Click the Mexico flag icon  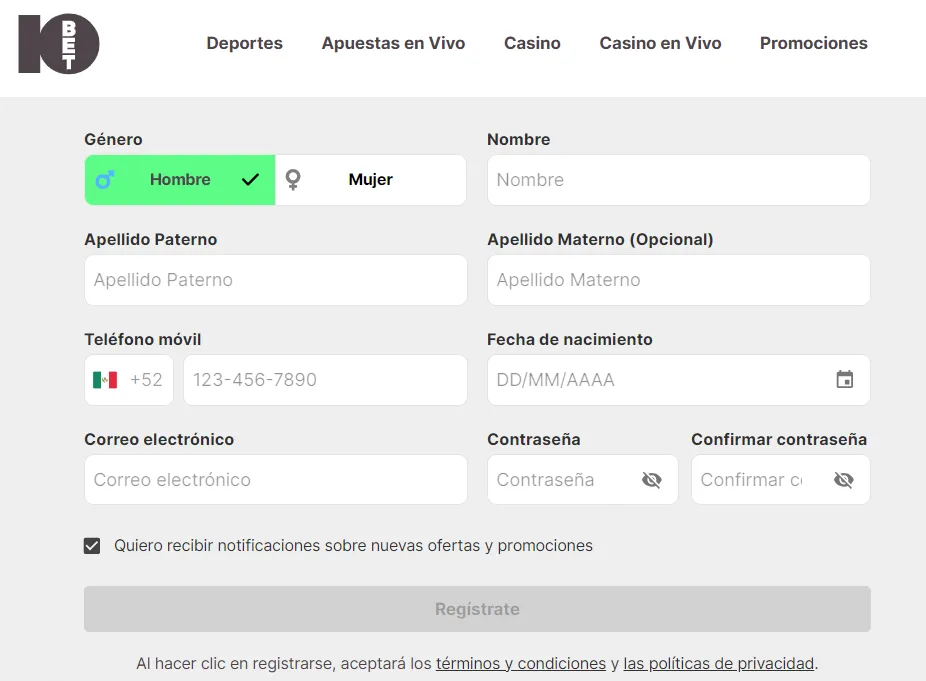point(106,380)
